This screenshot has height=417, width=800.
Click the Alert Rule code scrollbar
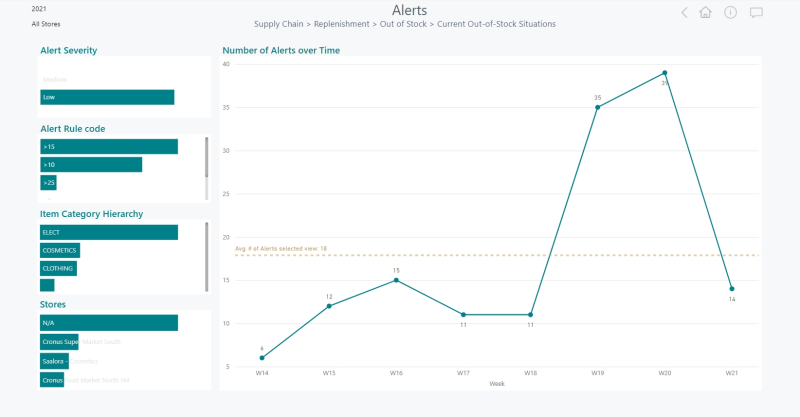pyautogui.click(x=207, y=157)
